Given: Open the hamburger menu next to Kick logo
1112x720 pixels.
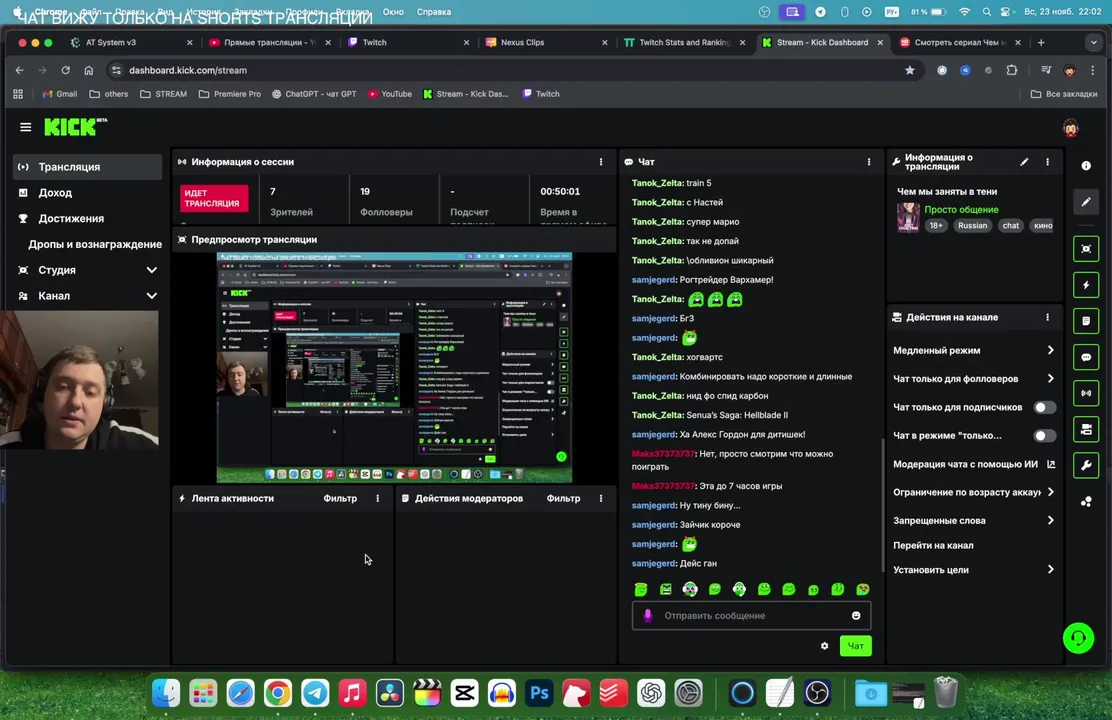Looking at the screenshot, I should click(x=26, y=128).
